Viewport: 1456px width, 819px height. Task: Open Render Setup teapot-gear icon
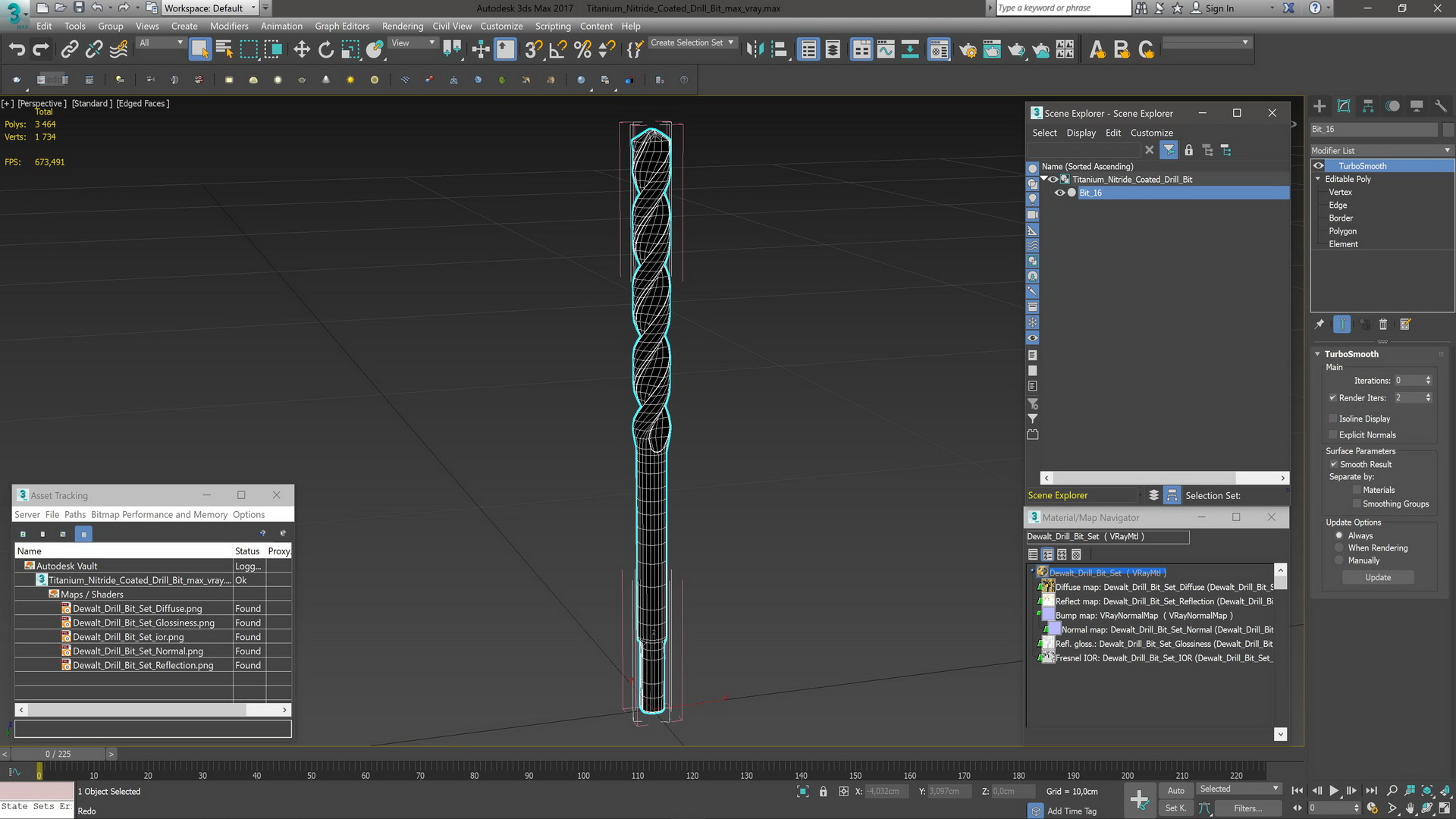point(968,50)
